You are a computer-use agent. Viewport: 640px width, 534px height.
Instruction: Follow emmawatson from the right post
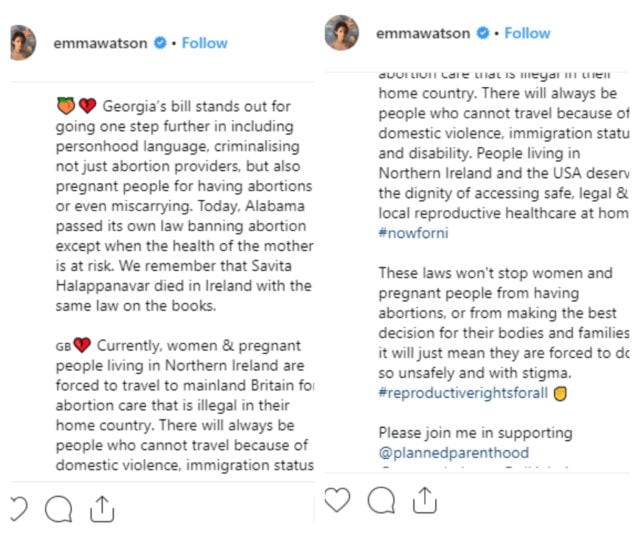(527, 33)
